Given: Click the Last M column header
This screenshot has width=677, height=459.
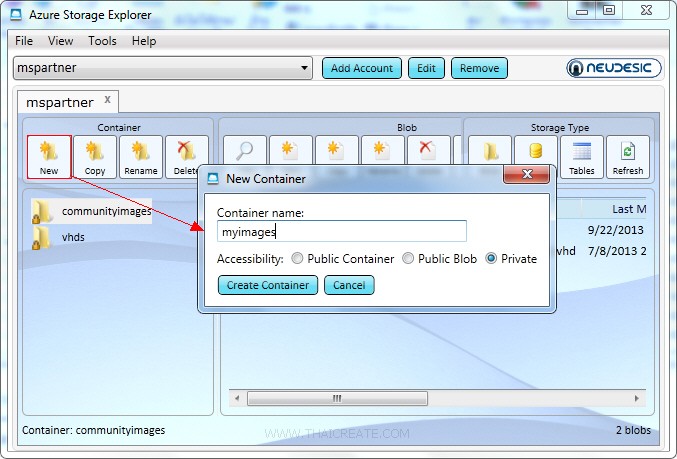Looking at the screenshot, I should [629, 209].
